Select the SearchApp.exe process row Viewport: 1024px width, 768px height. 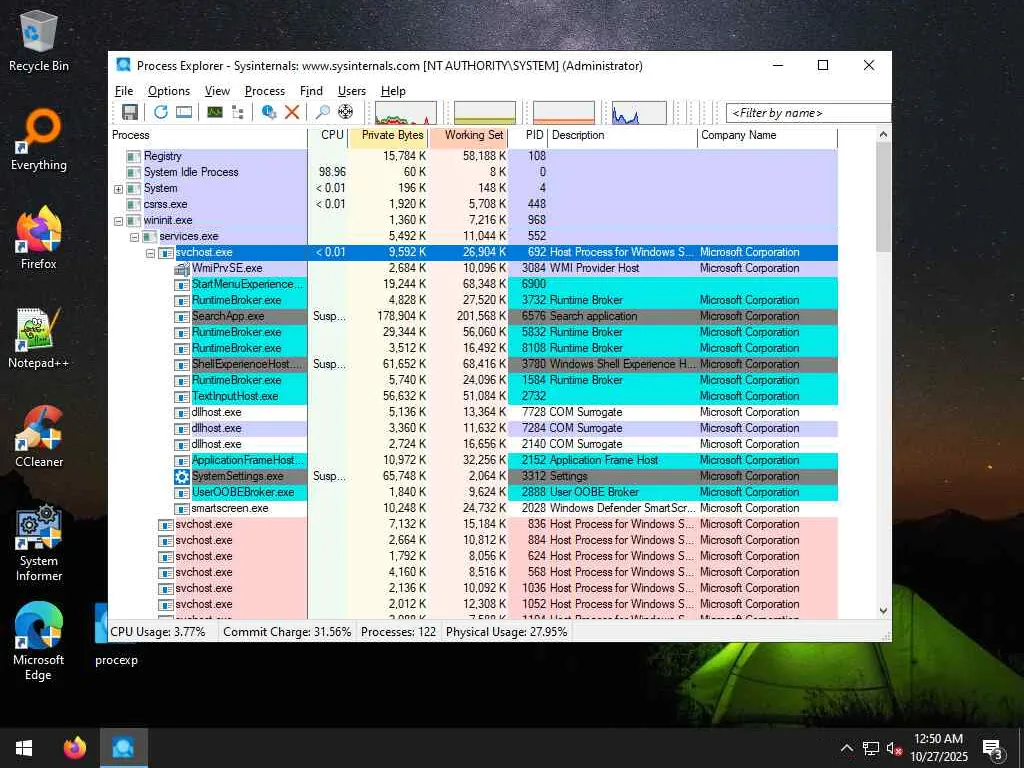tap(473, 316)
